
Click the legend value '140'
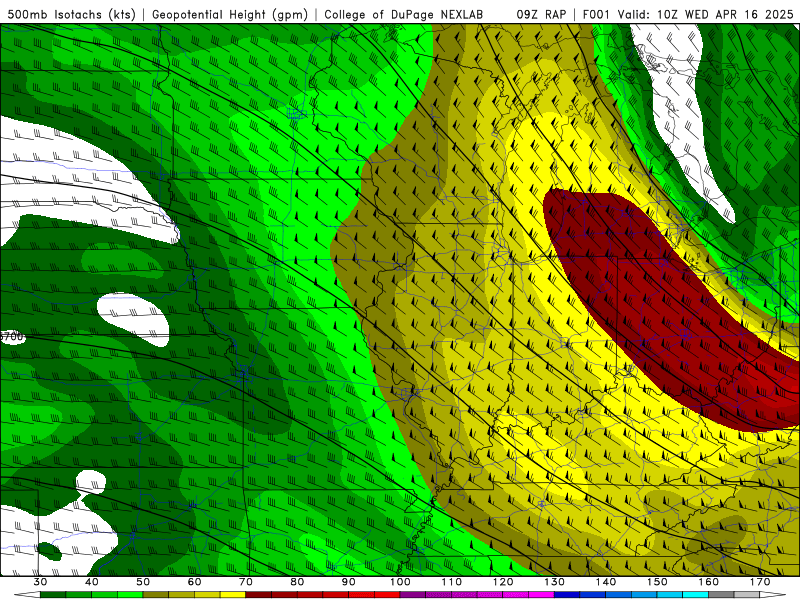pyautogui.click(x=606, y=582)
